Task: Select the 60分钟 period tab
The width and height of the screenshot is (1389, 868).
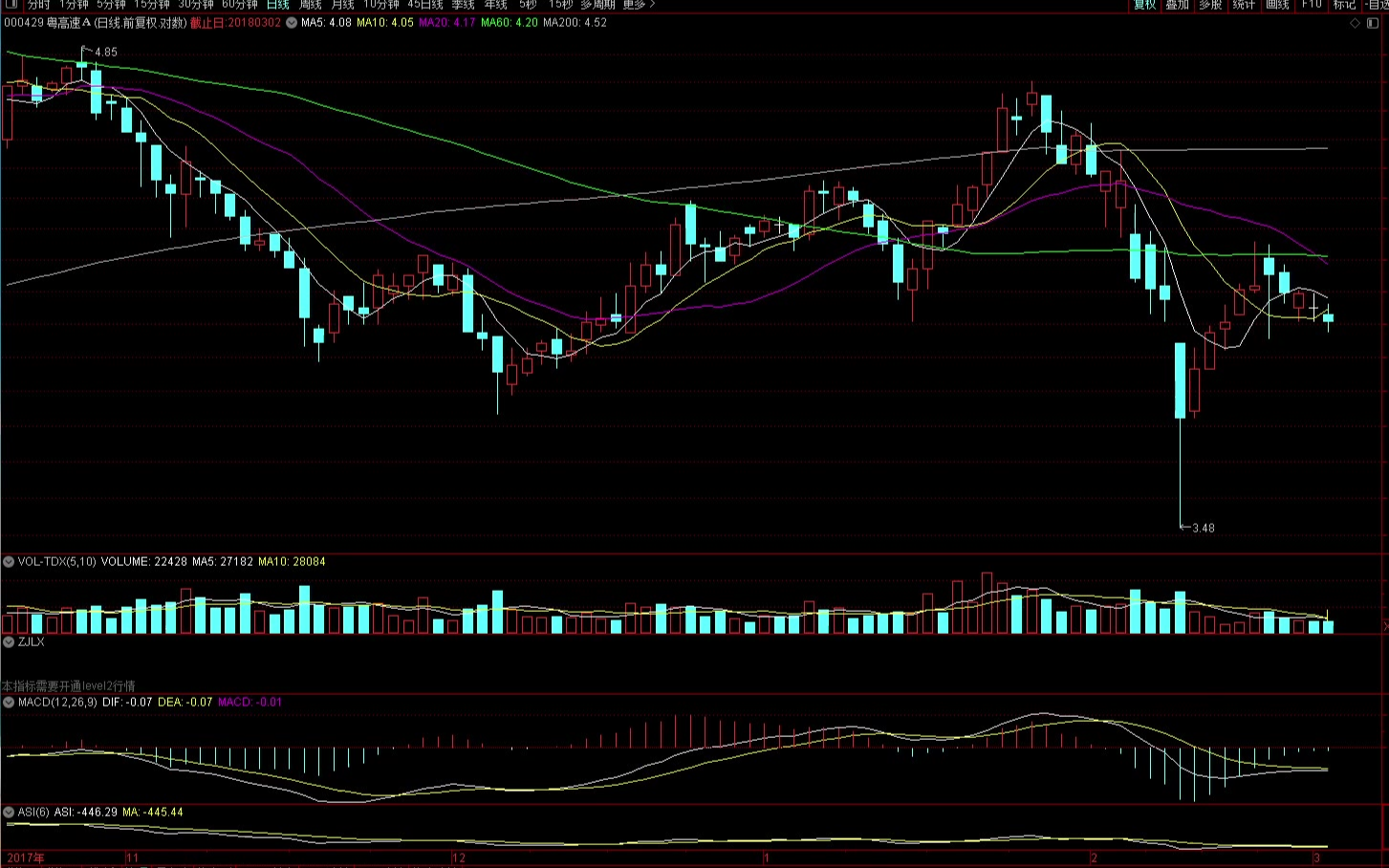Action: (x=239, y=5)
